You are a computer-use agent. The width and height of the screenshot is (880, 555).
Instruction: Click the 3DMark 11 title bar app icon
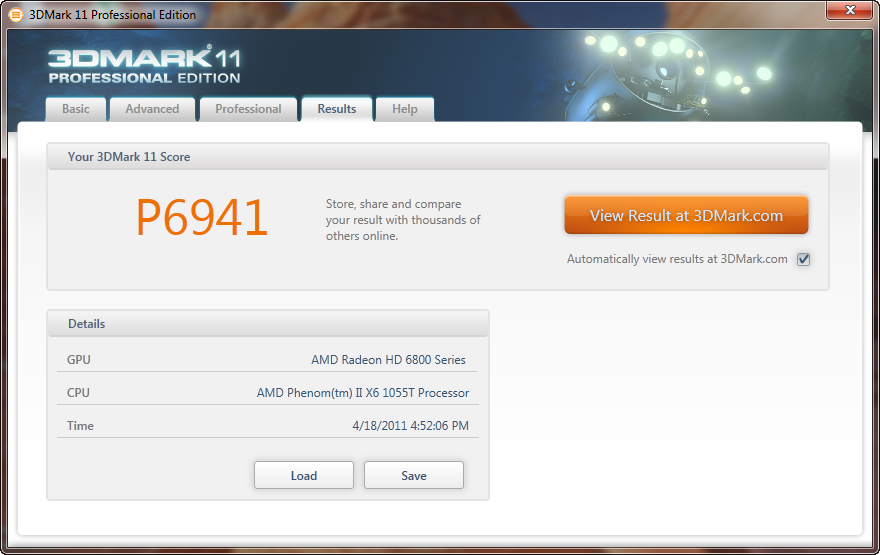coord(16,15)
